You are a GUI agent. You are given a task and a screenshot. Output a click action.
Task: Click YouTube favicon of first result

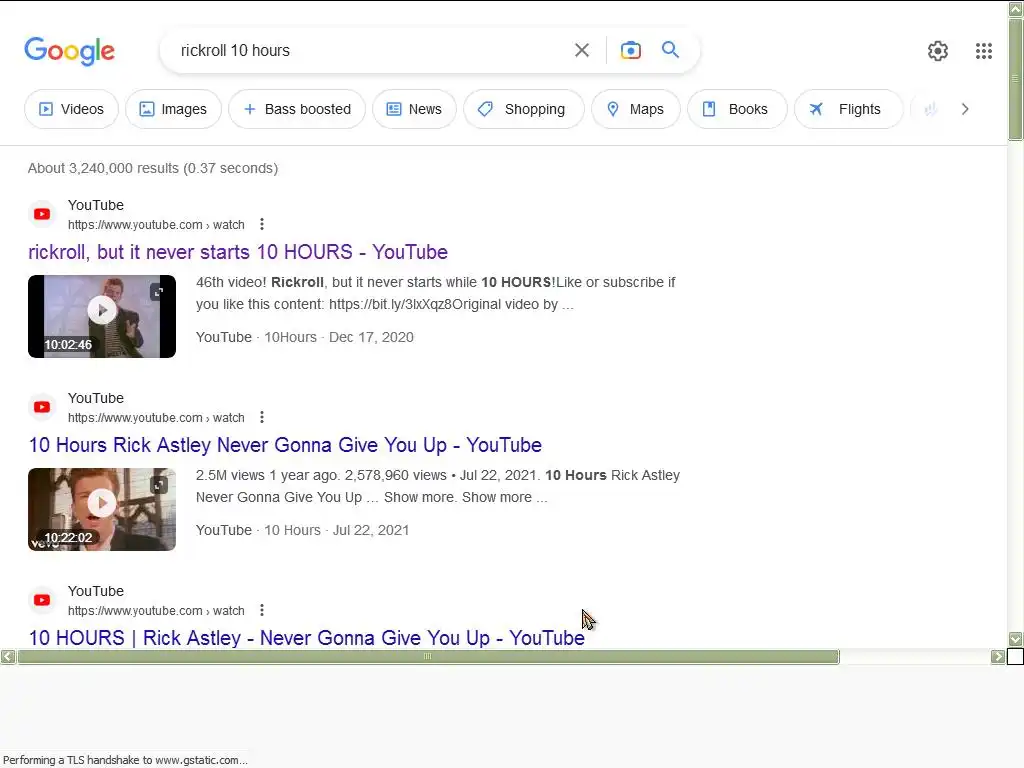pyautogui.click(x=42, y=214)
